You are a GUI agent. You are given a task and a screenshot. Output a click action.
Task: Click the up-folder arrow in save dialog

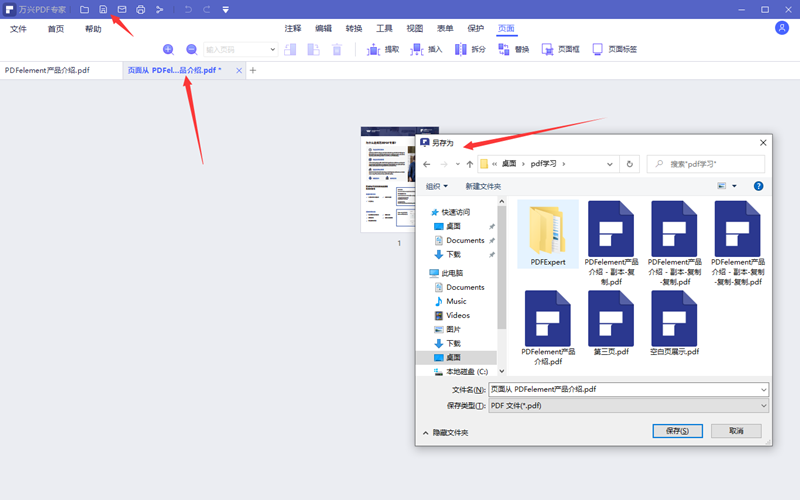click(x=470, y=163)
